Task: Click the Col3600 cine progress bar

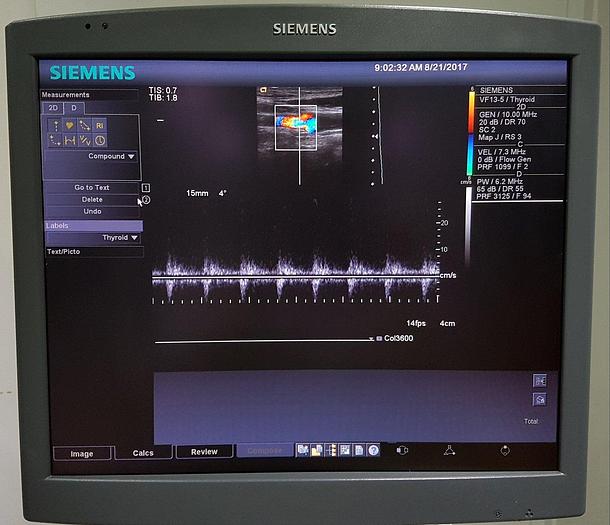Action: (x=264, y=341)
